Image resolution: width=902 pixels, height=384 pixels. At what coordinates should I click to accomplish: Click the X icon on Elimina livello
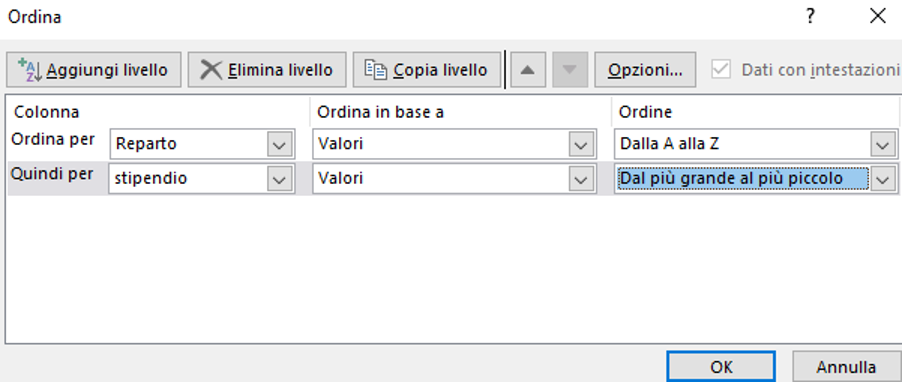pyautogui.click(x=211, y=70)
